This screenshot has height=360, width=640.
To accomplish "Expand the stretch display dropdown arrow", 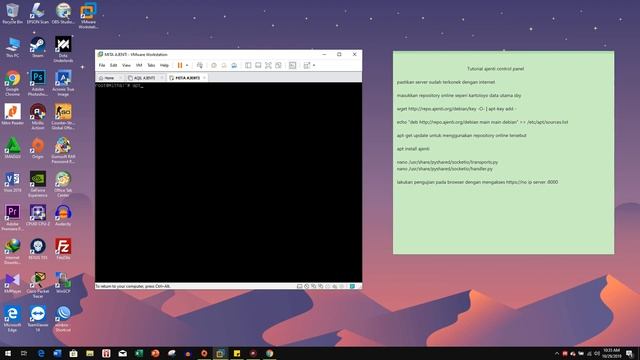I will 314,65.
